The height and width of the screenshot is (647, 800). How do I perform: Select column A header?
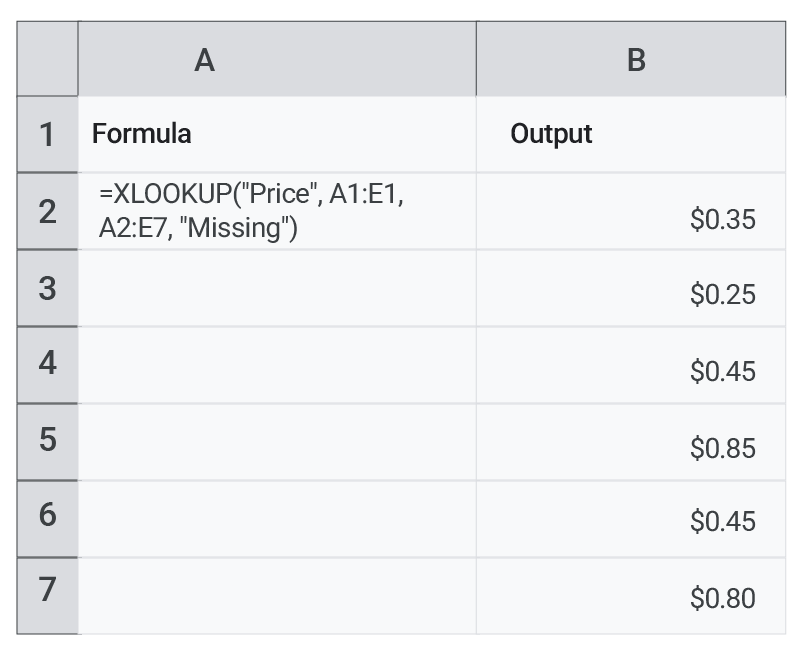click(276, 59)
